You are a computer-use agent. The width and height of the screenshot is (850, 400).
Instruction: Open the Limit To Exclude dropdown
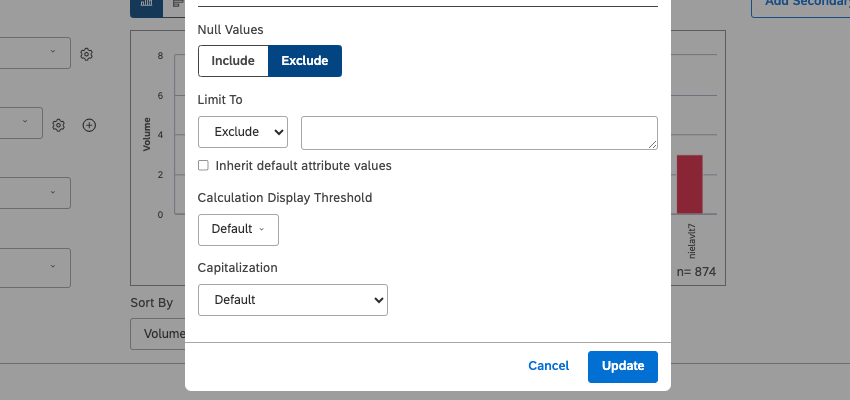tap(243, 132)
